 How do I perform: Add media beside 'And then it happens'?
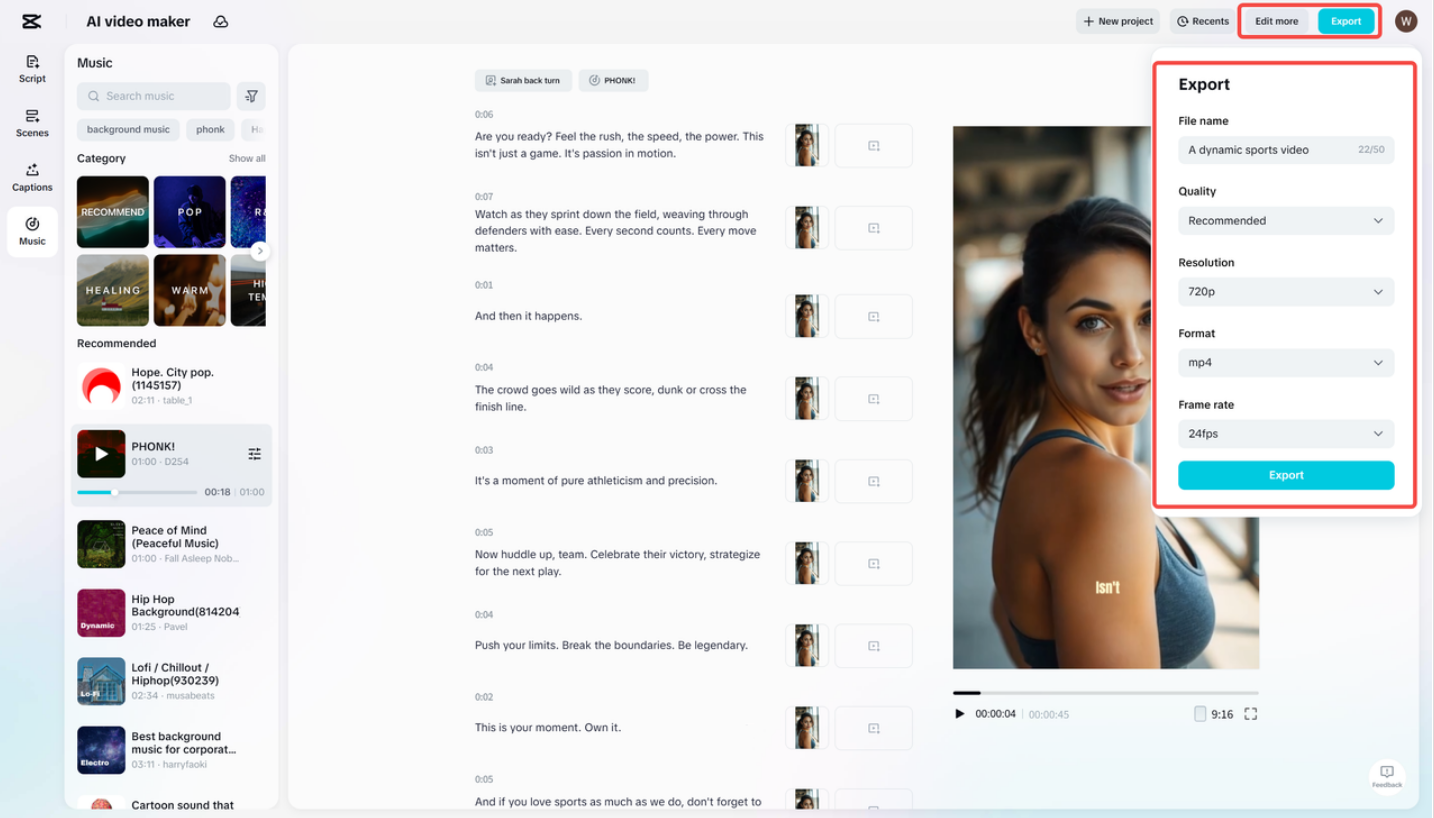873,317
